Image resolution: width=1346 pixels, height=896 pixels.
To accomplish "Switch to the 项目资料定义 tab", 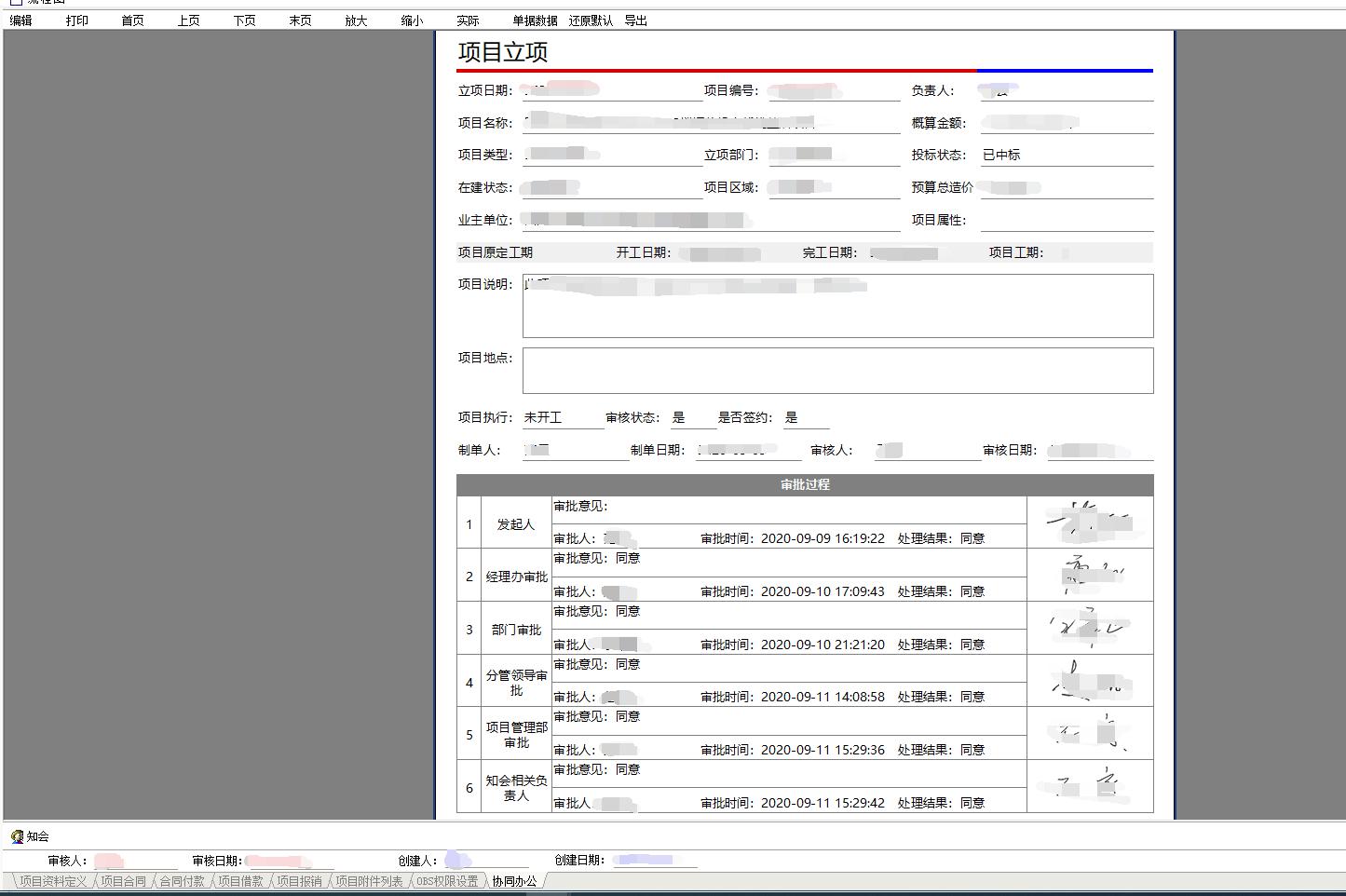I will (x=53, y=881).
